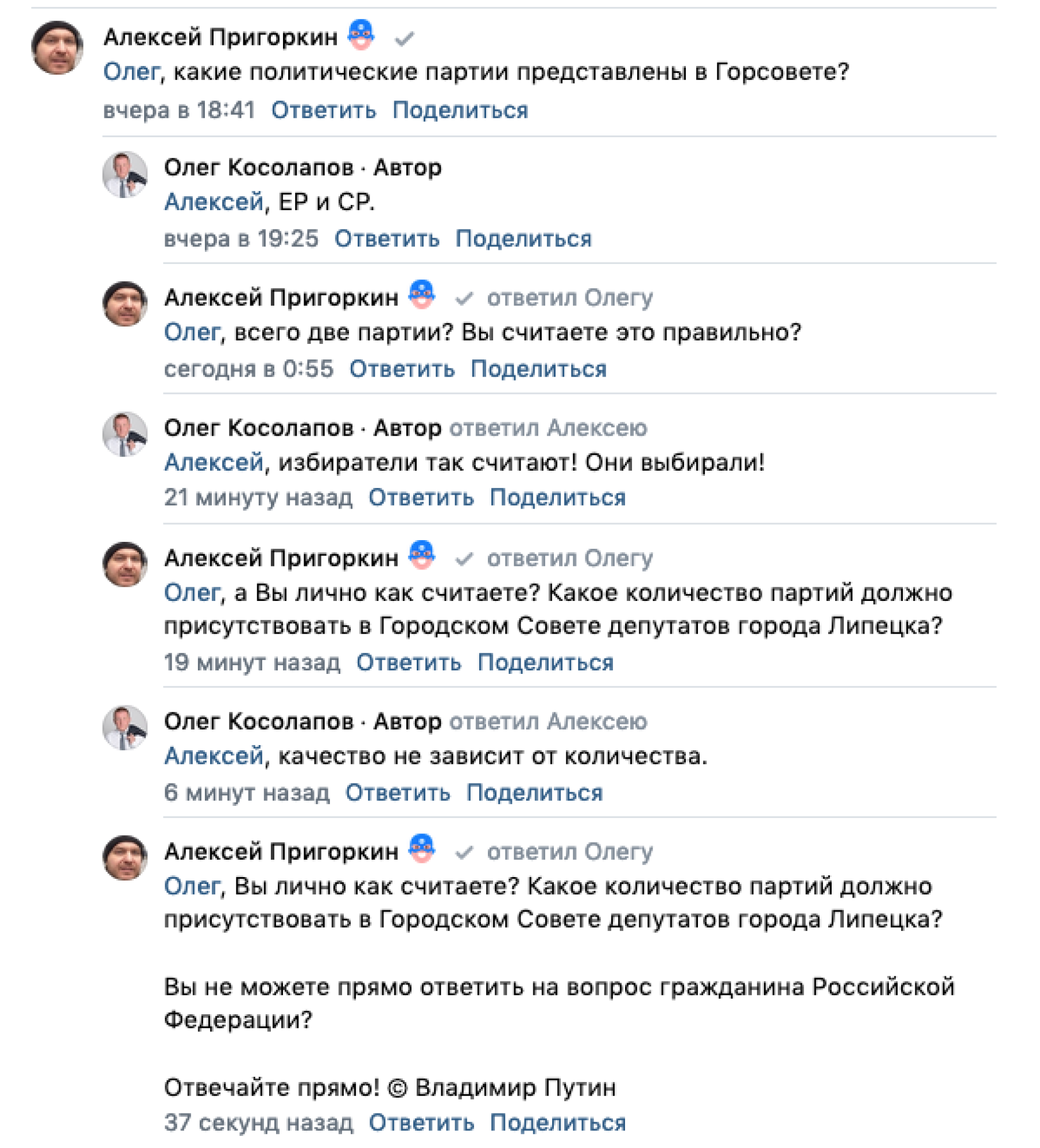Viewport: 1040px width, 1148px height.
Task: Click Ответить under the '6 минут назад' comment
Action: click(x=398, y=793)
